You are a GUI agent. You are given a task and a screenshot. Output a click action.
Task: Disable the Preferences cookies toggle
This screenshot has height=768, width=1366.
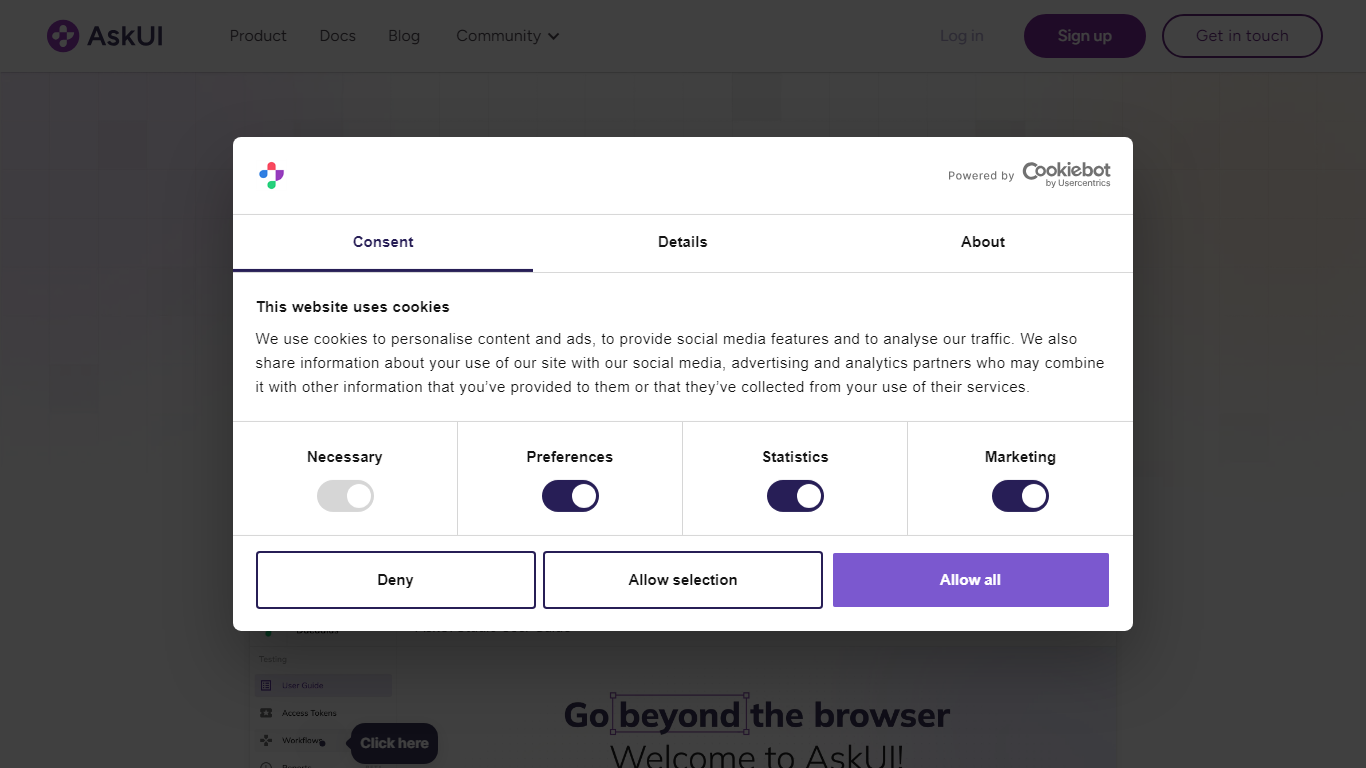click(x=570, y=496)
